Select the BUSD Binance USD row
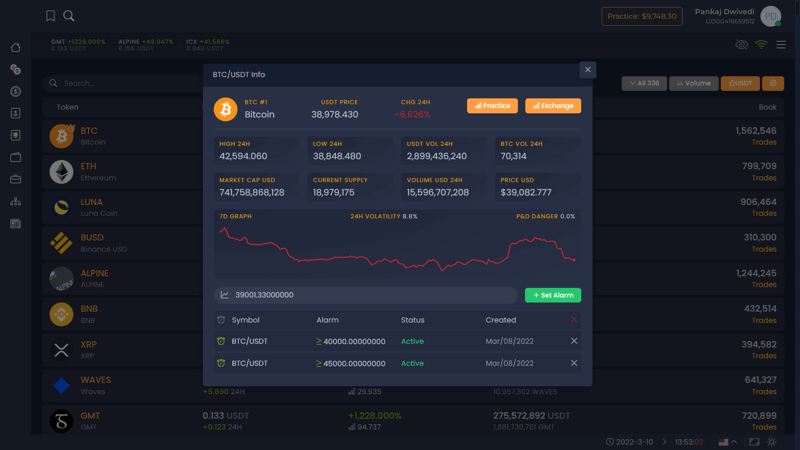This screenshot has height=450, width=800. click(413, 243)
